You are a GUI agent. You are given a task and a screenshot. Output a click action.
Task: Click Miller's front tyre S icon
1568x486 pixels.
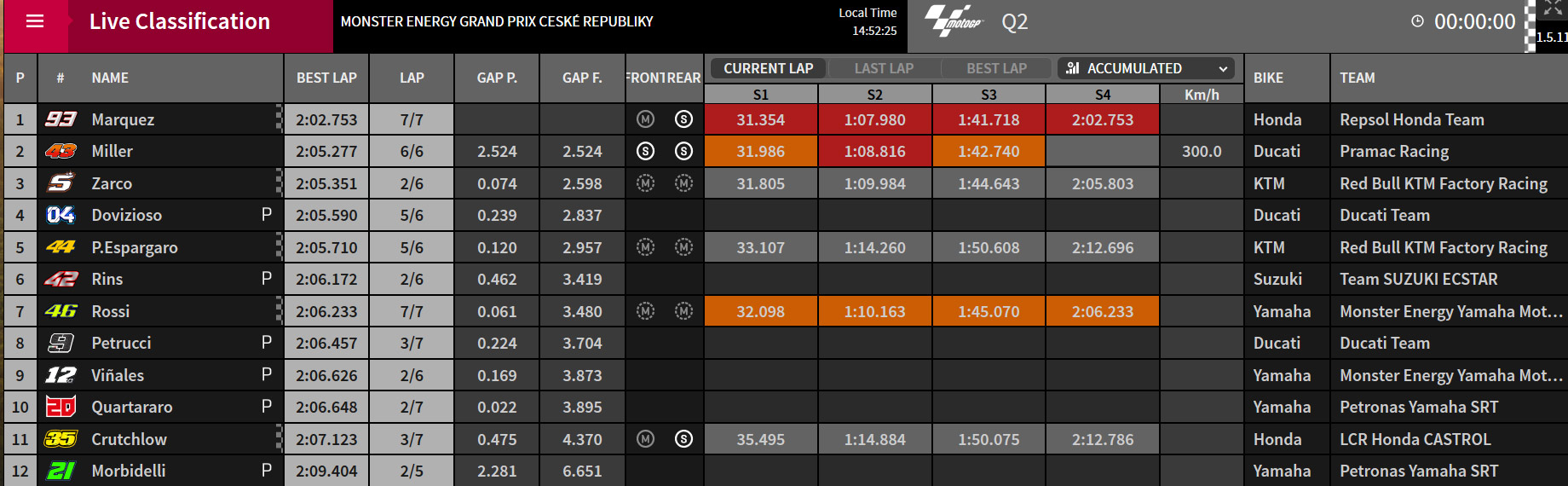[x=646, y=151]
